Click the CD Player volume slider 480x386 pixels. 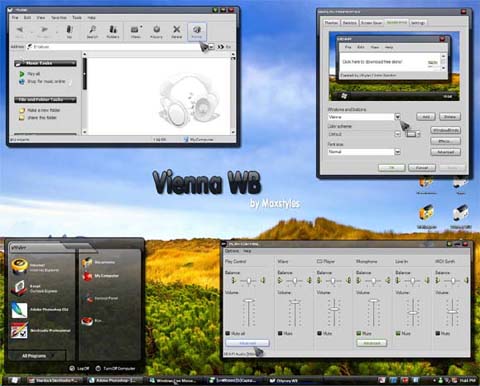[334, 309]
